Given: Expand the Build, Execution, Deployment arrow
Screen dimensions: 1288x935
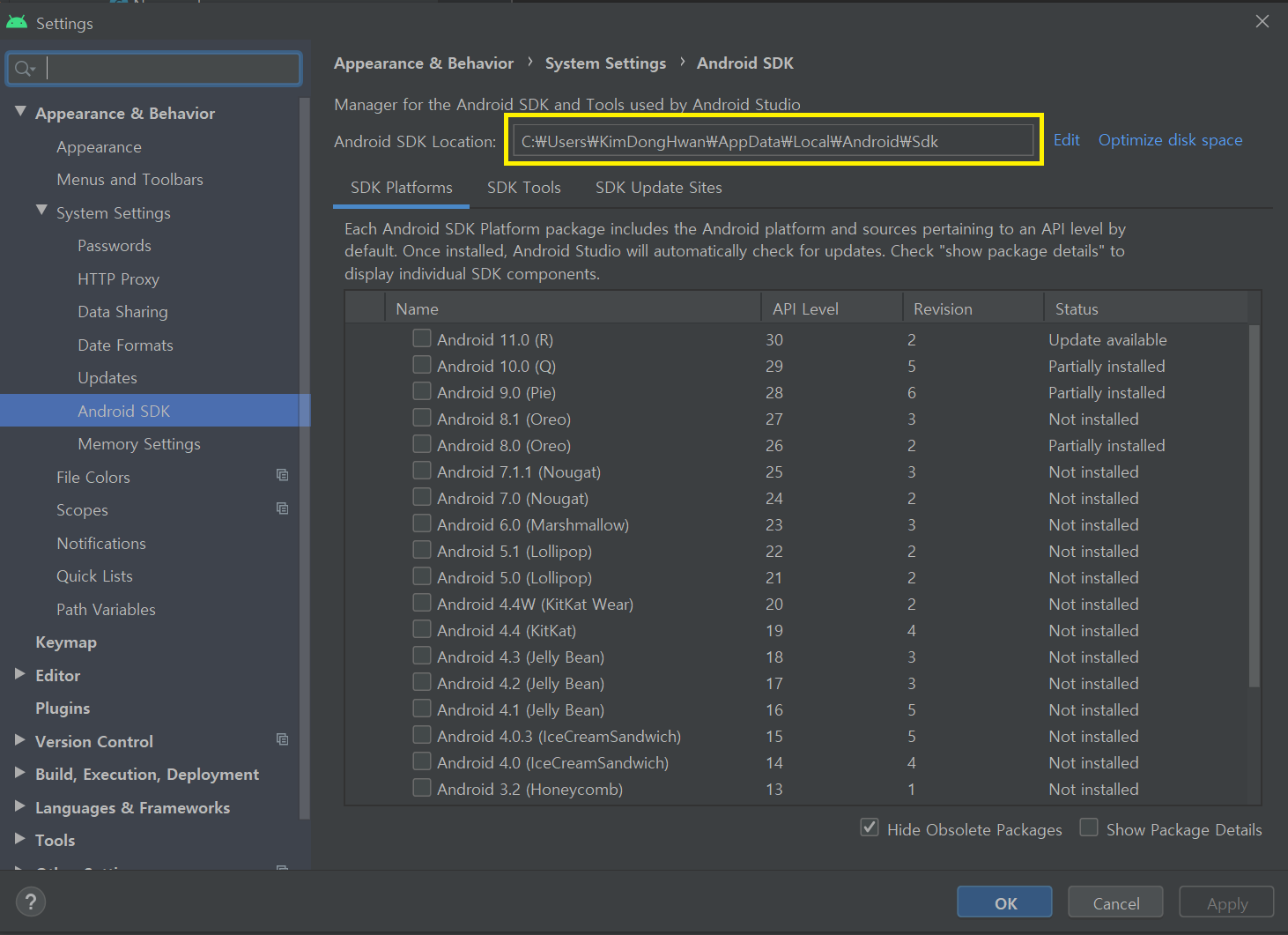Looking at the screenshot, I should (20, 773).
